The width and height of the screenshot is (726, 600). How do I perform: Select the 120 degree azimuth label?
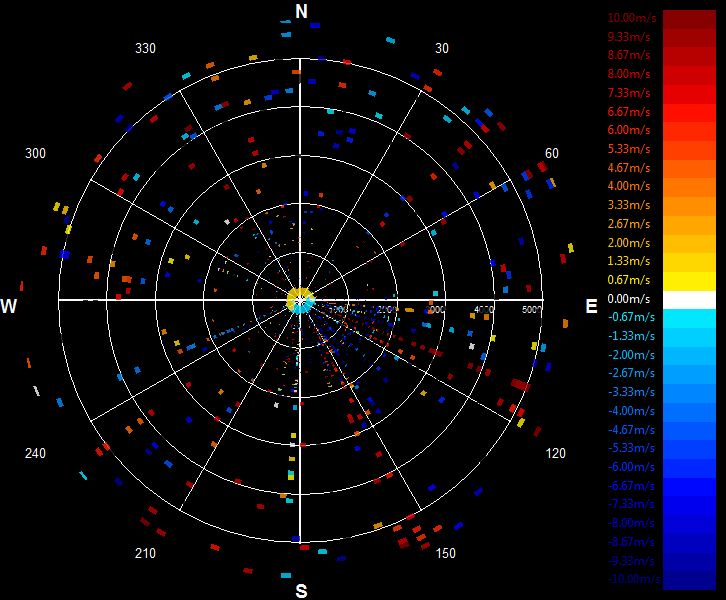pos(556,453)
